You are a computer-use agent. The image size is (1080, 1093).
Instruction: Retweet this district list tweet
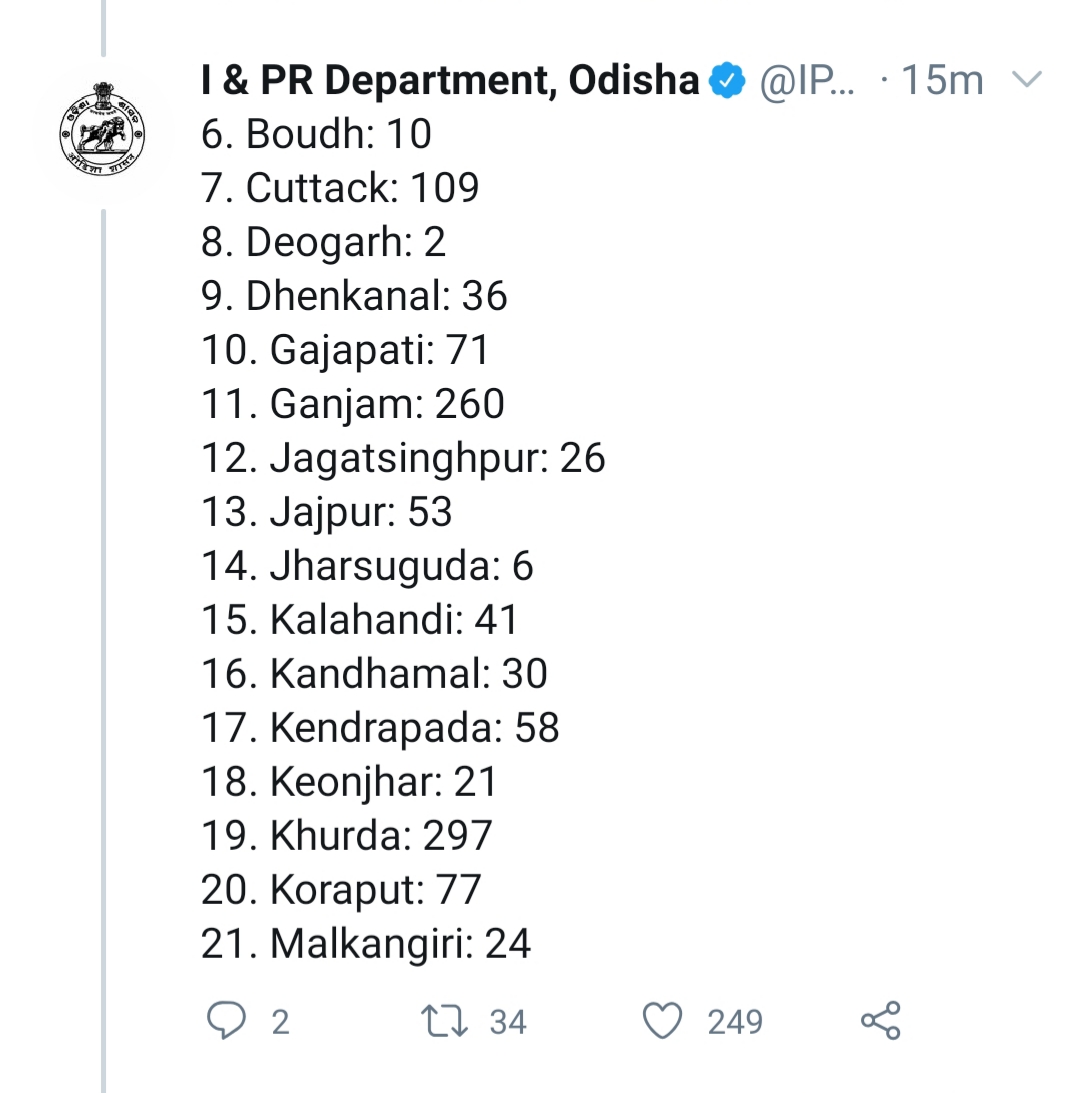coord(444,1021)
